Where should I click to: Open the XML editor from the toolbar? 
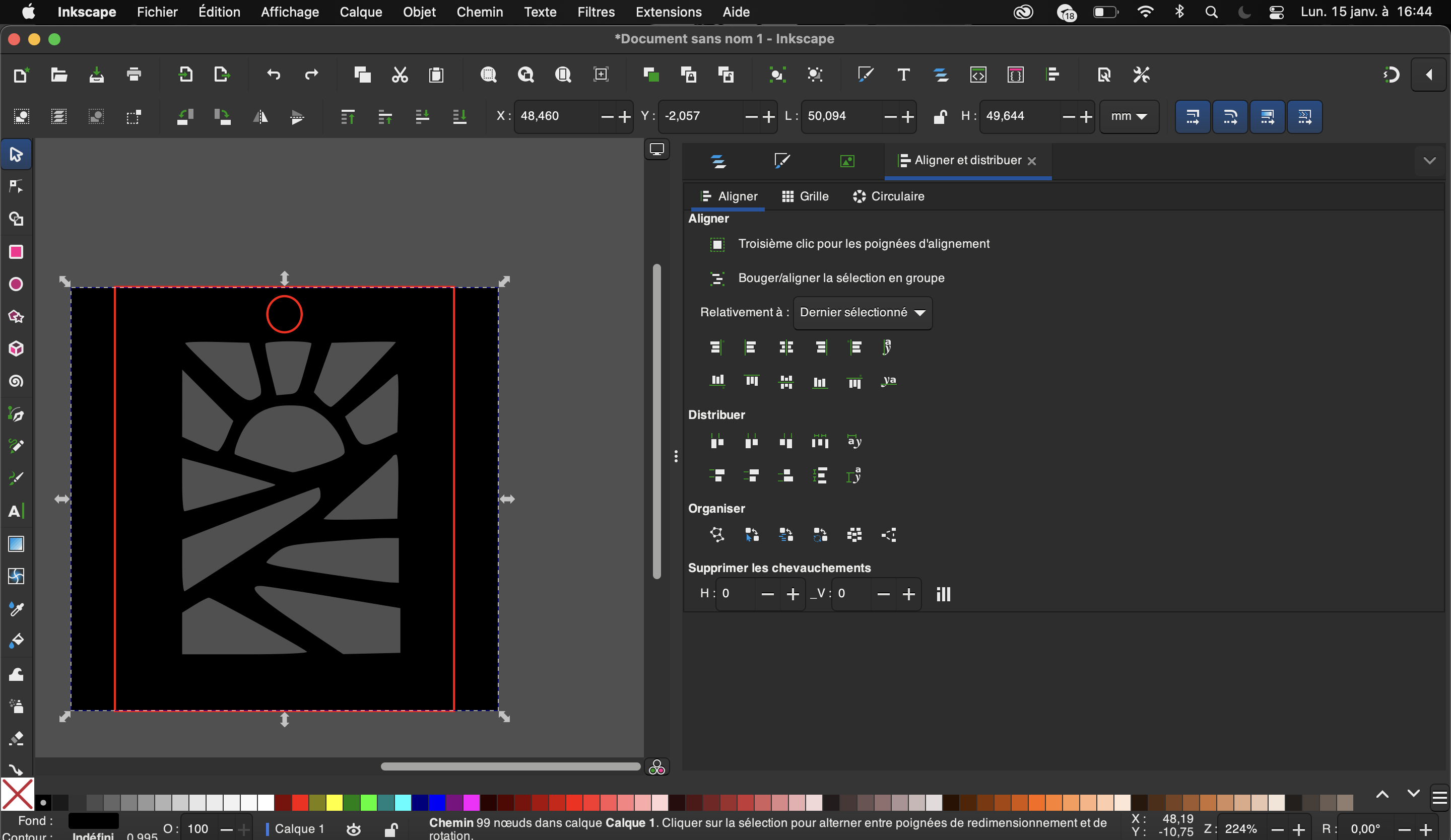978,75
